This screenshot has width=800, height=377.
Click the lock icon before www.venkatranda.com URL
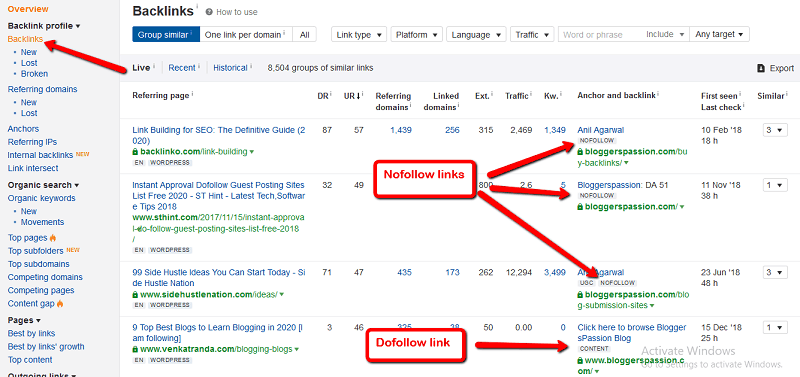click(135, 349)
